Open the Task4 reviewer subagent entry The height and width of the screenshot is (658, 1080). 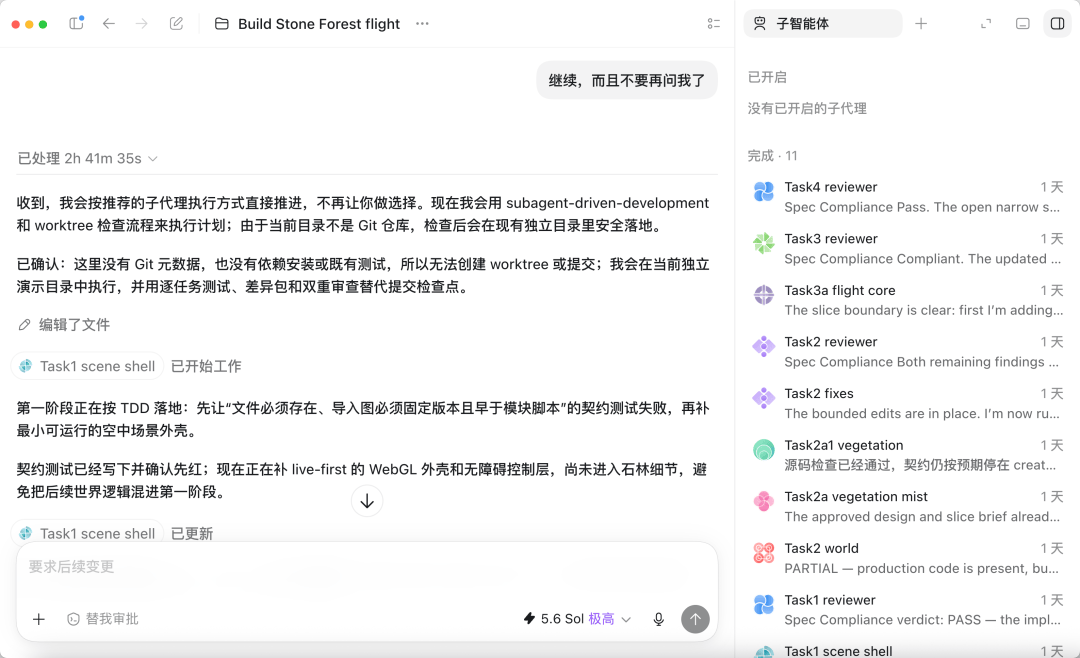906,197
